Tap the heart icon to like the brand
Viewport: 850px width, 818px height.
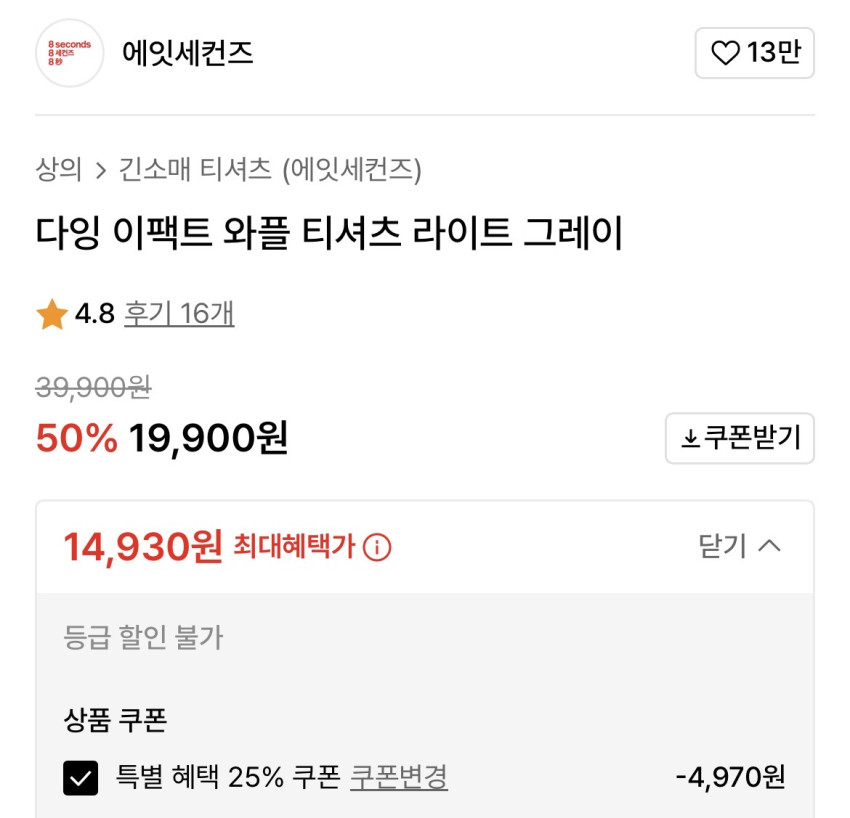(x=725, y=53)
